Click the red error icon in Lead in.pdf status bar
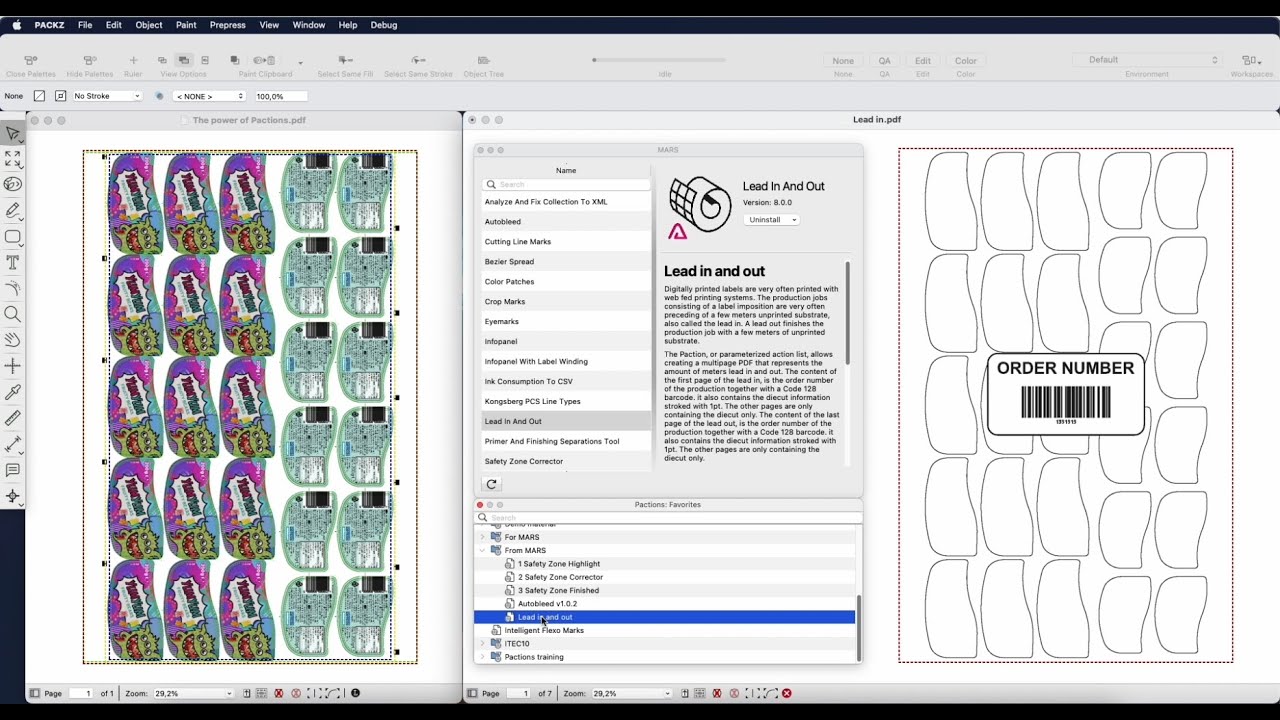The height and width of the screenshot is (720, 1280). click(x=787, y=693)
